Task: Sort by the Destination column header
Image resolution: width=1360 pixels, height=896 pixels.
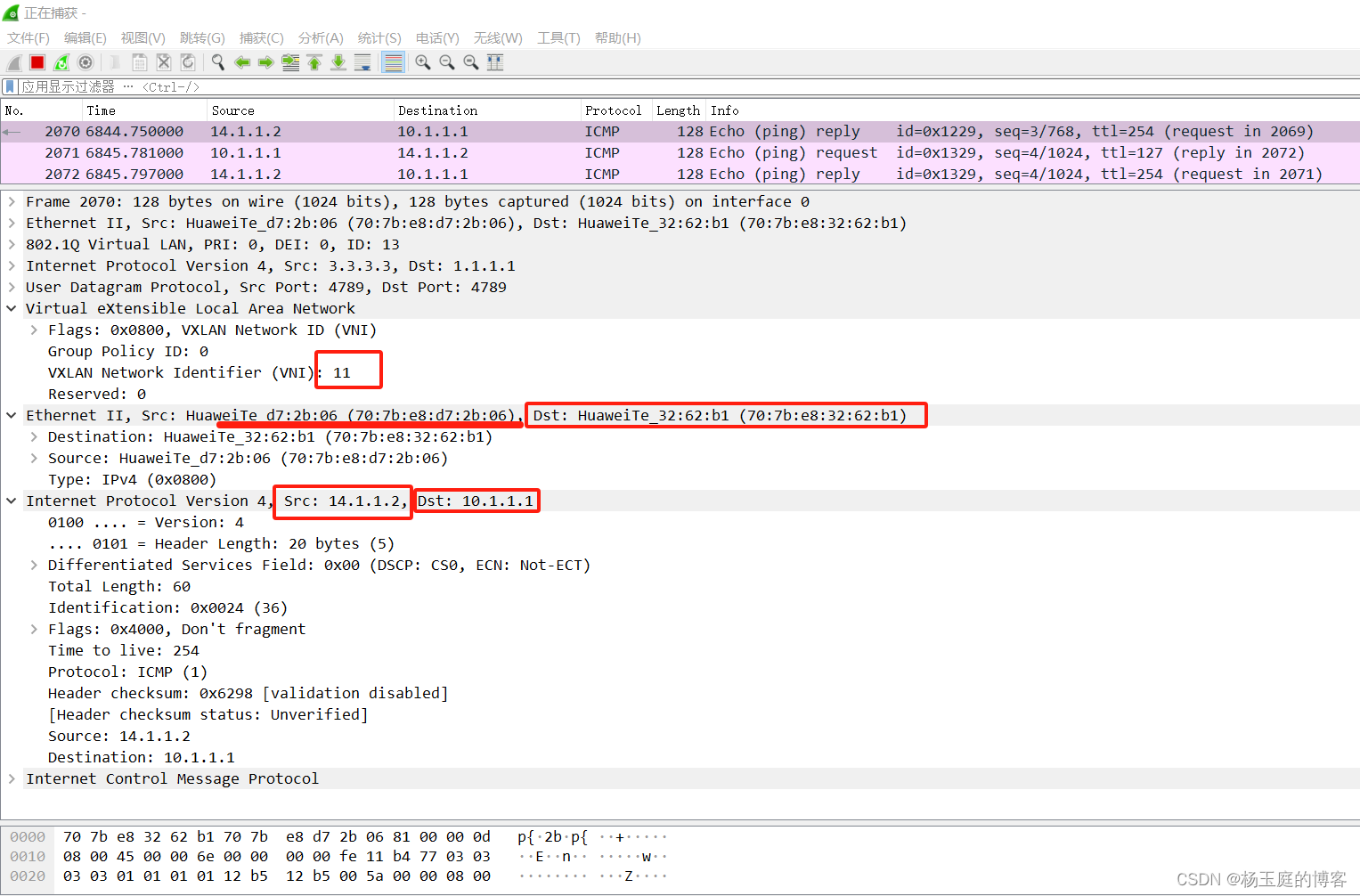Action: tap(487, 110)
